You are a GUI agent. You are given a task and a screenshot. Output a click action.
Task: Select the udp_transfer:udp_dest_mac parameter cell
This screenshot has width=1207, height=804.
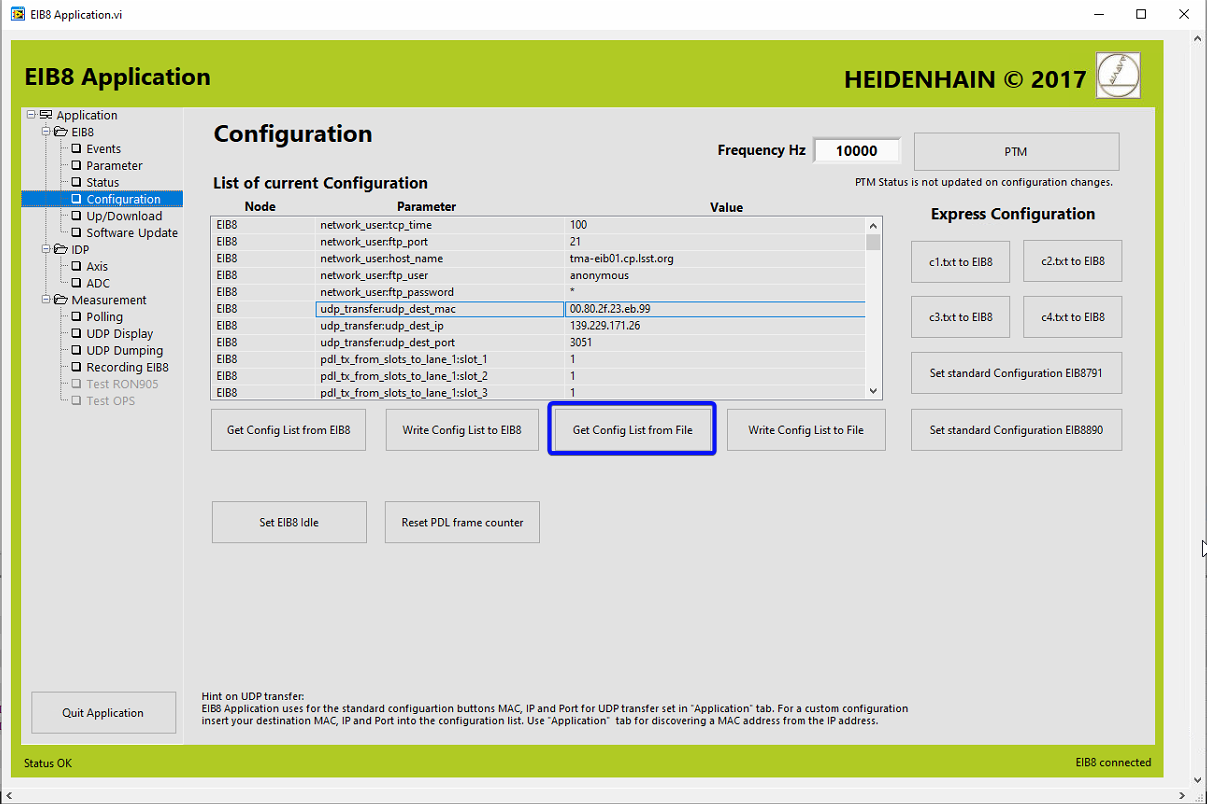(x=440, y=309)
